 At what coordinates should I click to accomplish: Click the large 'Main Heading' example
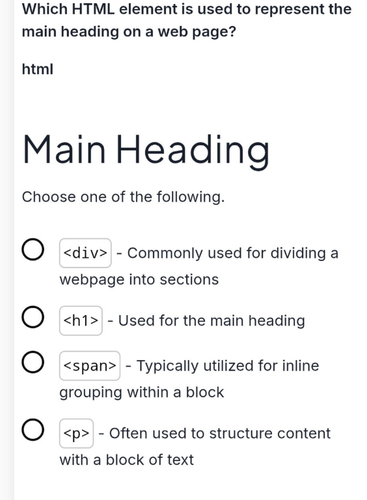(146, 150)
